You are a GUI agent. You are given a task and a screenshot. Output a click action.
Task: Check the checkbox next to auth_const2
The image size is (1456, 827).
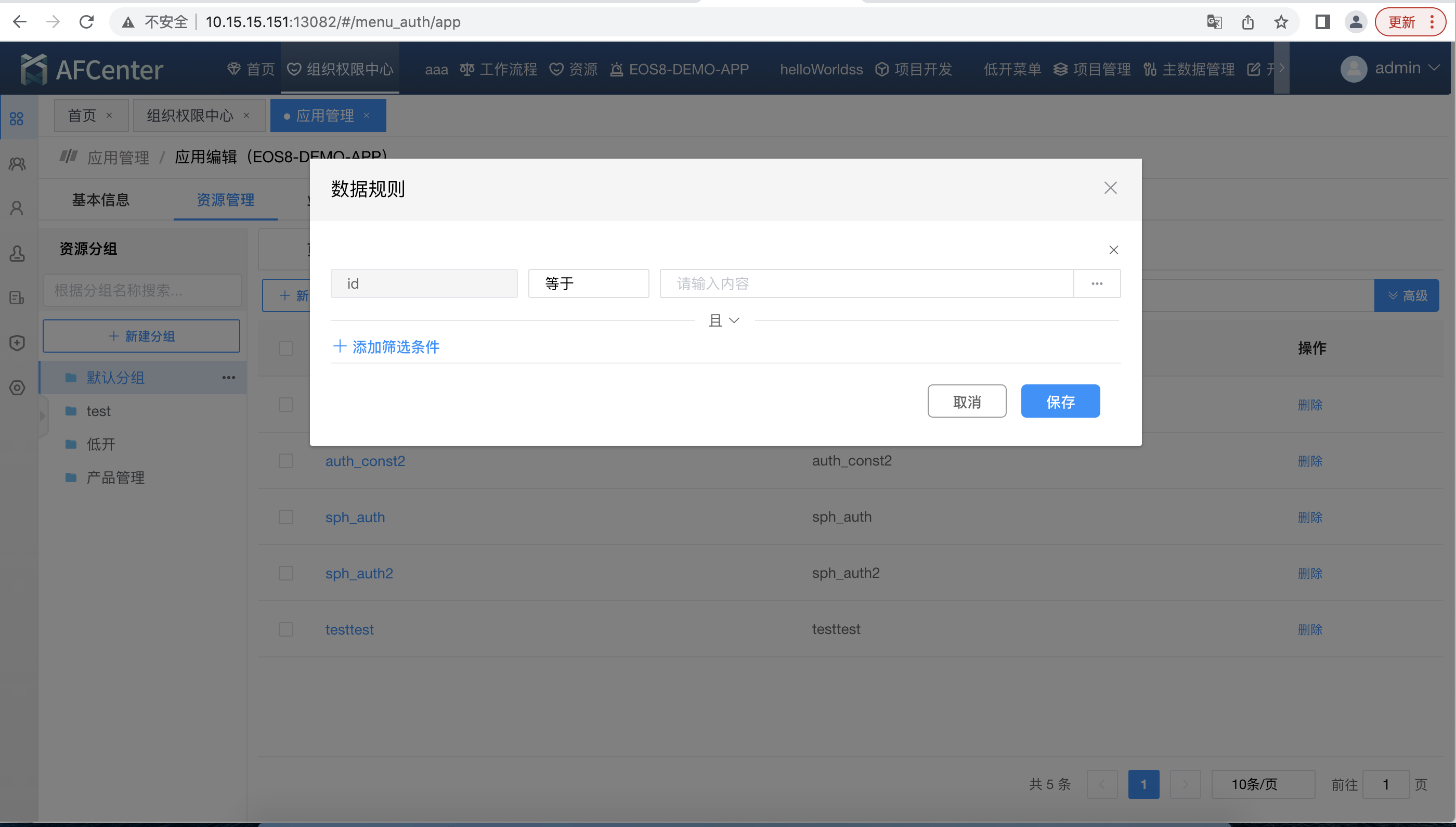click(x=286, y=461)
